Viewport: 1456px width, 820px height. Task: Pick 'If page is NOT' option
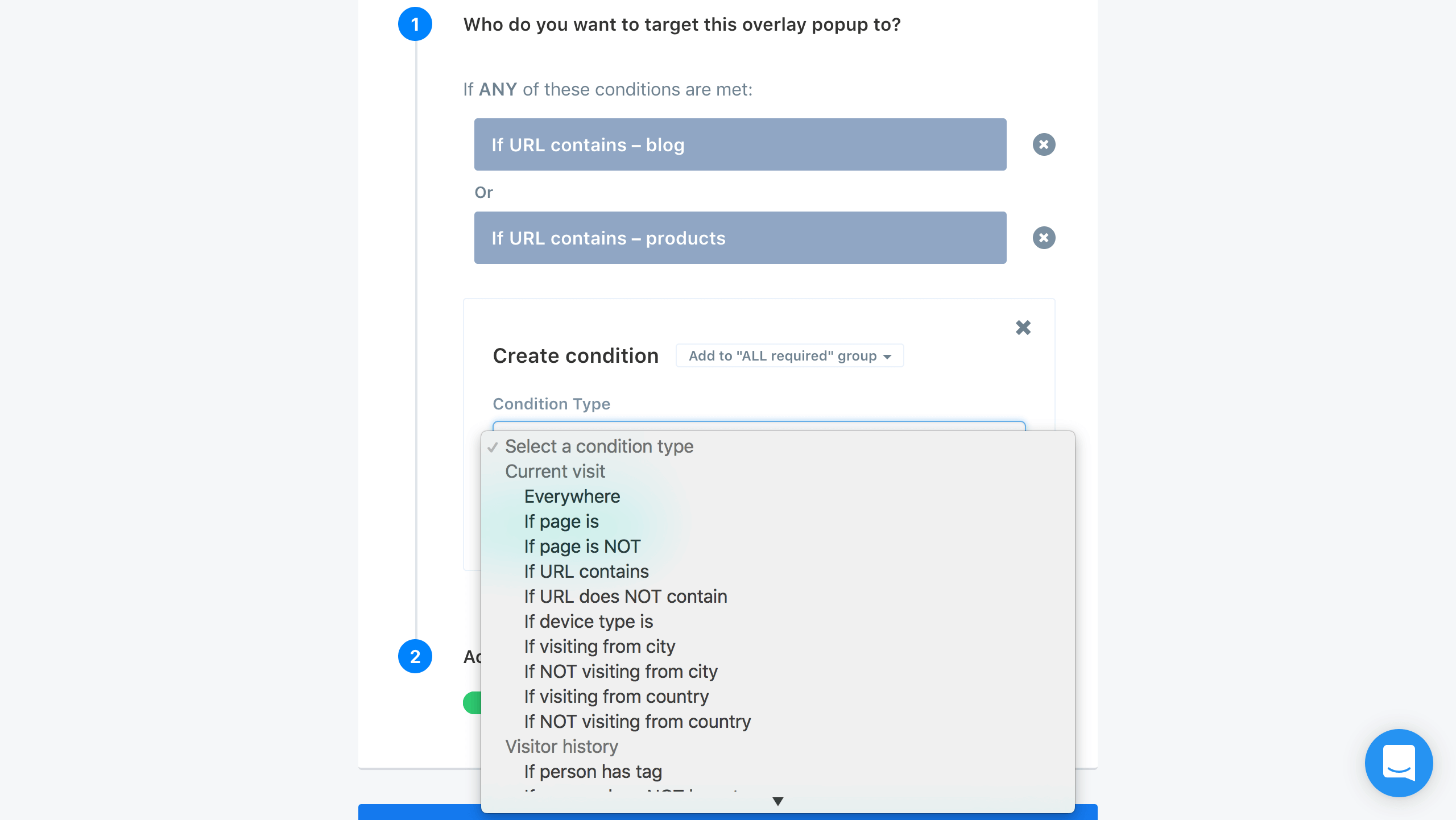click(582, 546)
